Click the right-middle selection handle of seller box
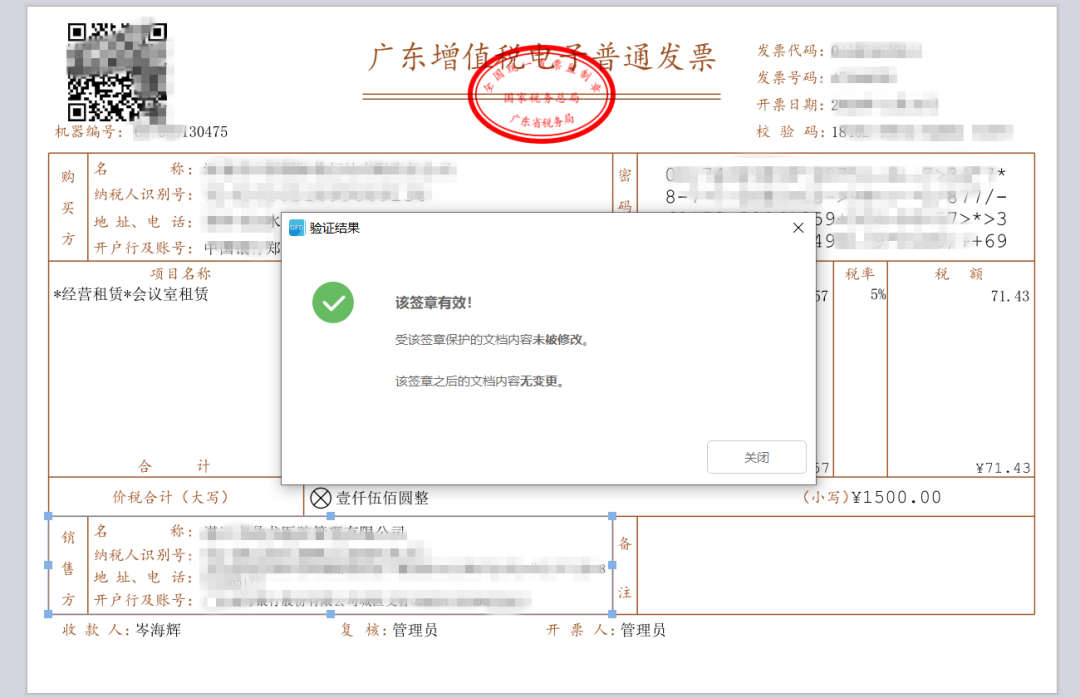This screenshot has width=1080, height=698. [612, 565]
